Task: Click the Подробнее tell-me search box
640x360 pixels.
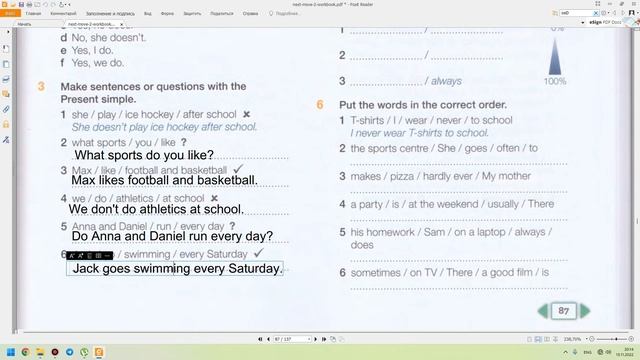Action: pyautogui.click(x=284, y=13)
